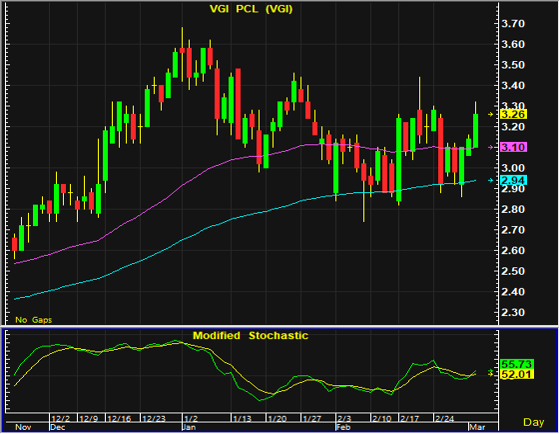Click the 3.00 price axis label
The height and width of the screenshot is (434, 560).
point(513,168)
